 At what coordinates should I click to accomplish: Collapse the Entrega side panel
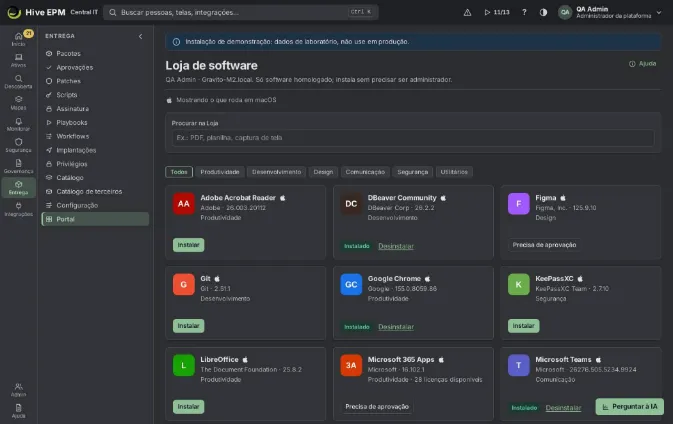click(140, 36)
